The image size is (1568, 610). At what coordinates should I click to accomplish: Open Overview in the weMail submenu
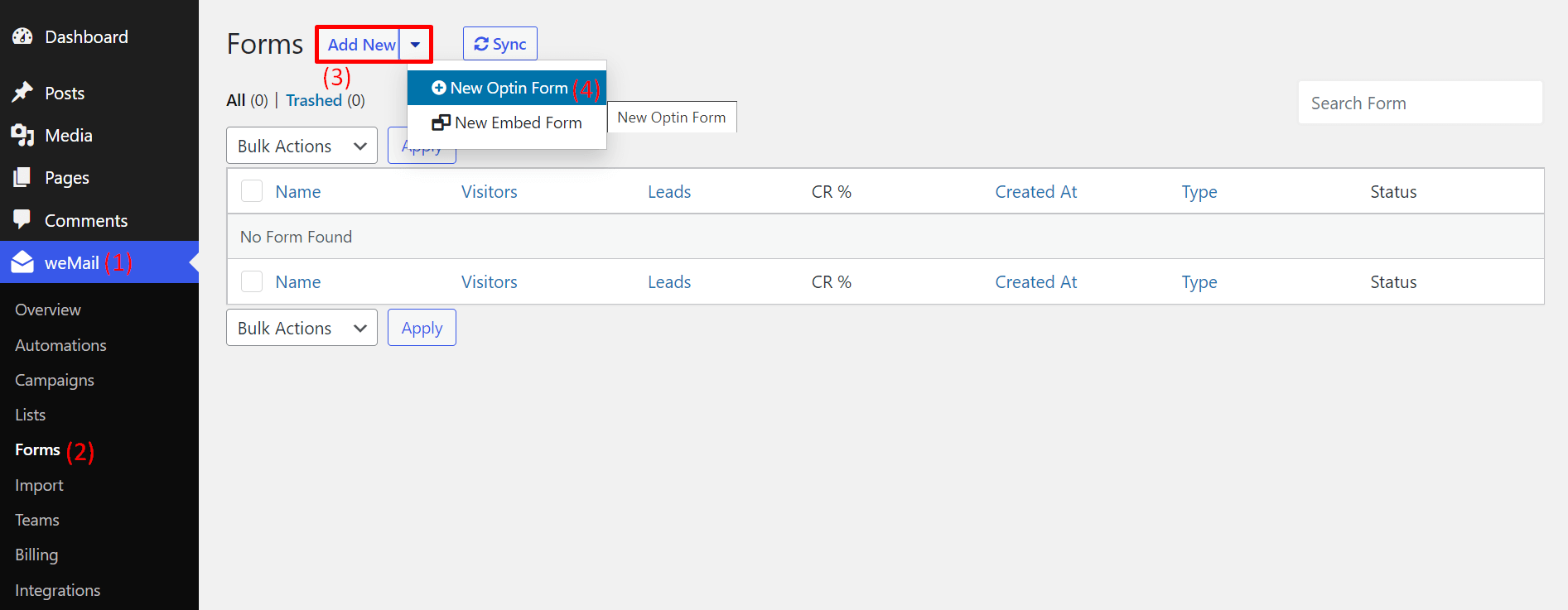[48, 310]
